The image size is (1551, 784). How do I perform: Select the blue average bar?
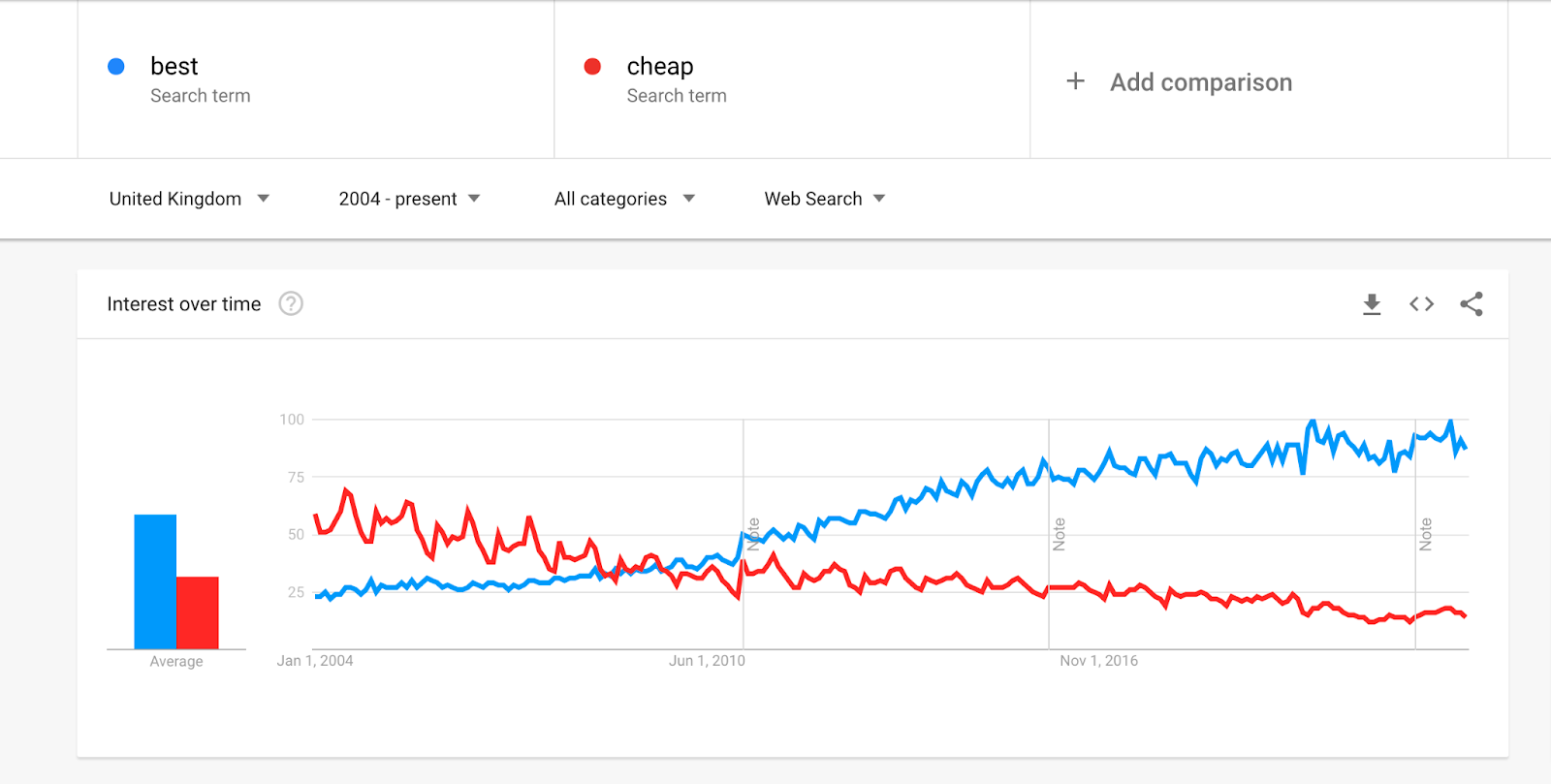coord(155,581)
